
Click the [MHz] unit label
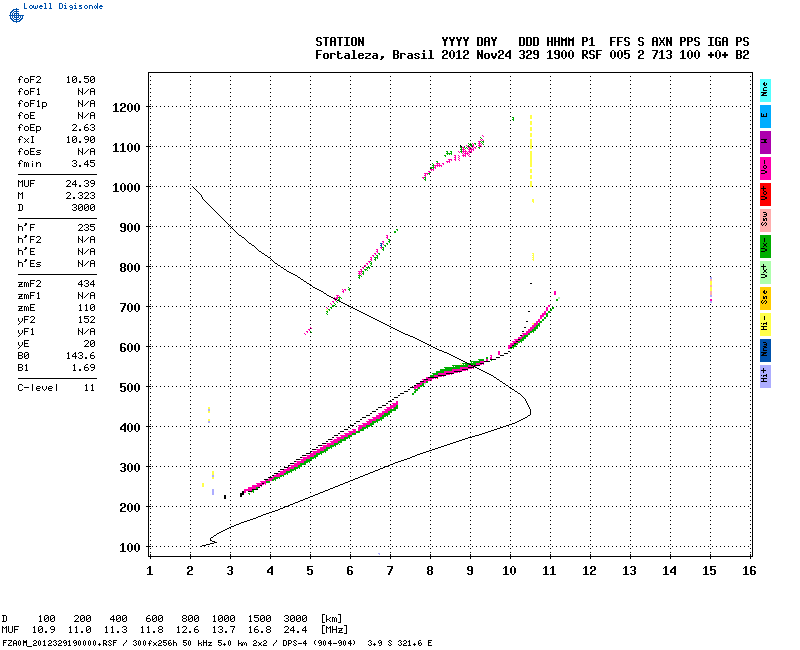[334, 630]
